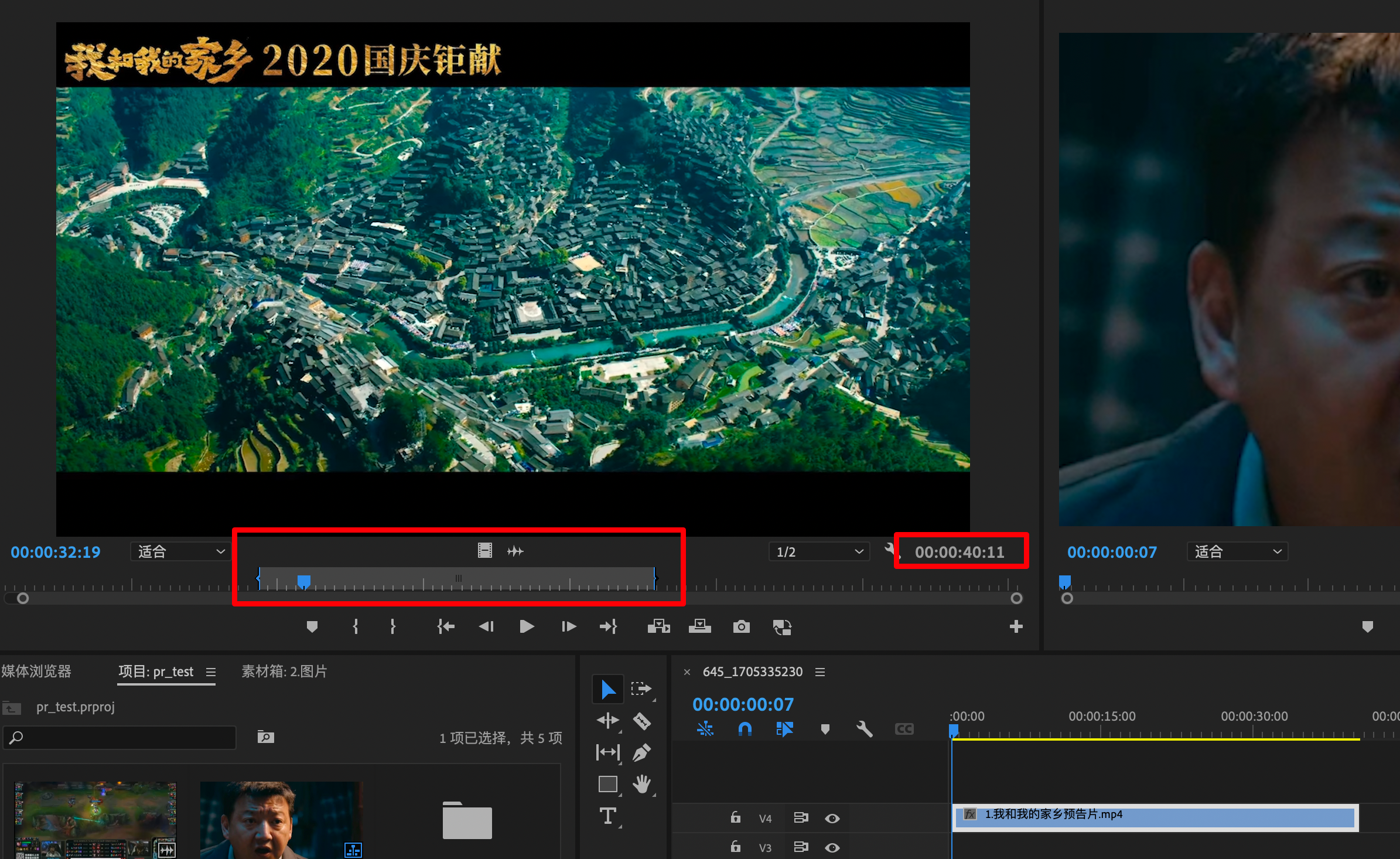Viewport: 1400px width, 859px height.
Task: Click program monitor timecode 00:00:00:07
Action: pyautogui.click(x=1112, y=552)
